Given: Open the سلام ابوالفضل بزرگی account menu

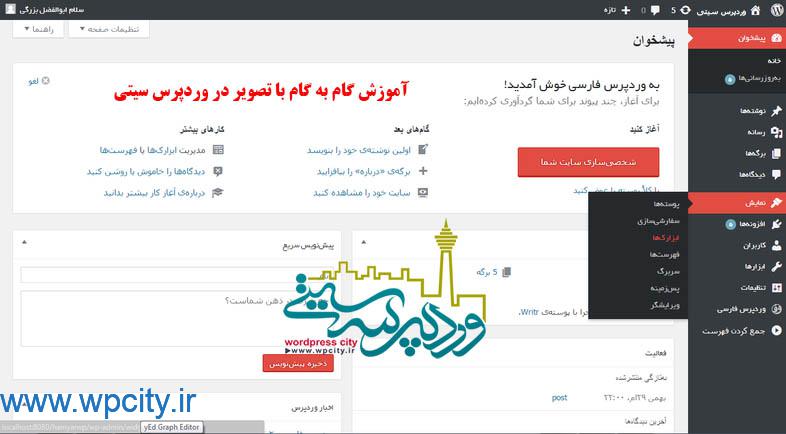Looking at the screenshot, I should (45, 10).
